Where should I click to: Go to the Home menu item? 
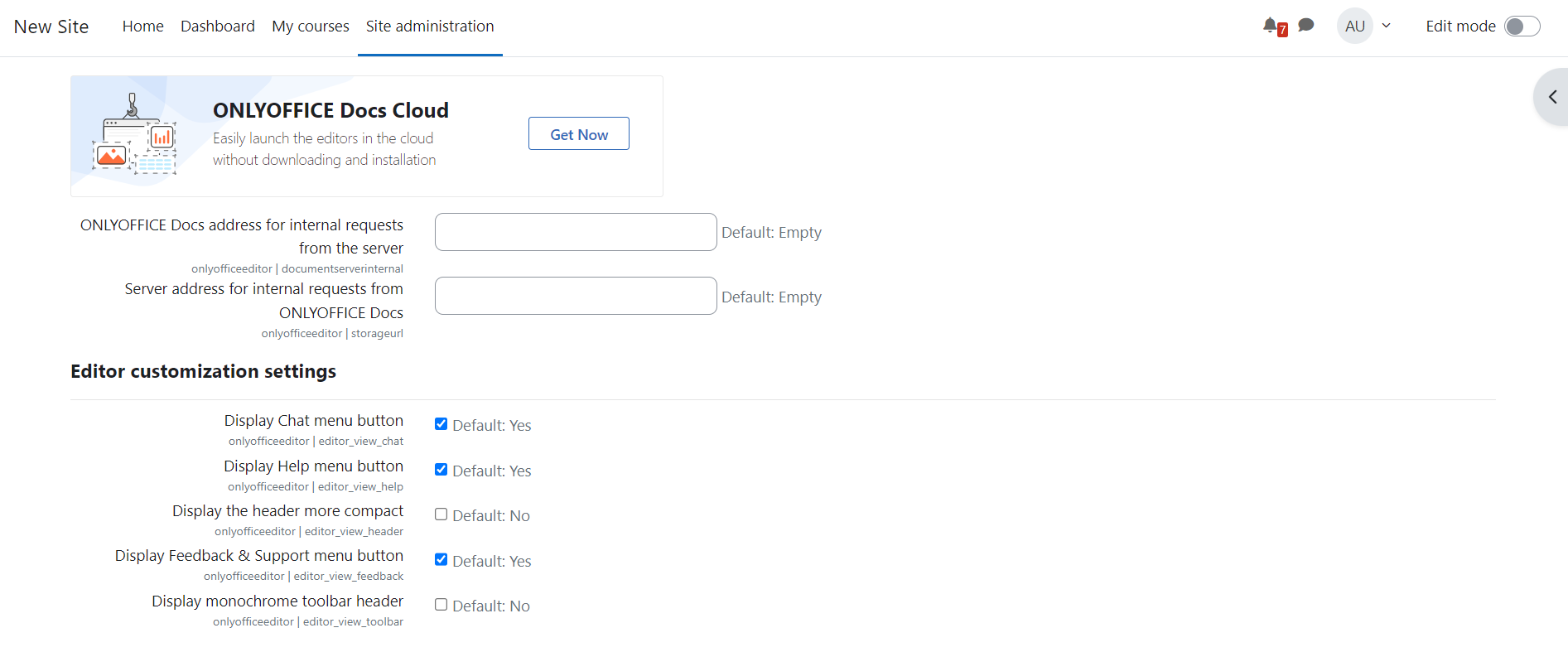[x=142, y=27]
